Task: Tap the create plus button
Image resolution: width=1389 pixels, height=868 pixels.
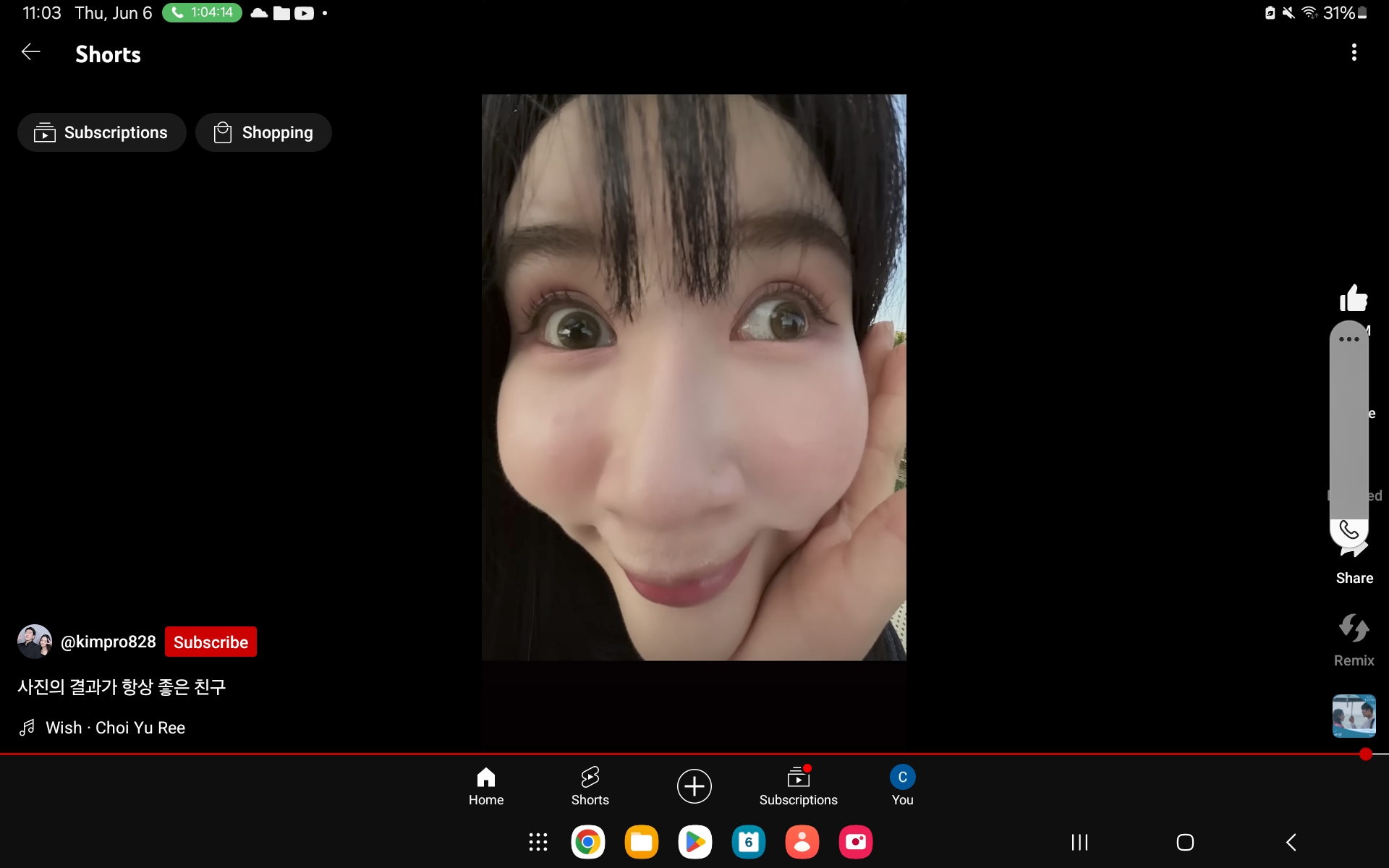Action: 694,786
